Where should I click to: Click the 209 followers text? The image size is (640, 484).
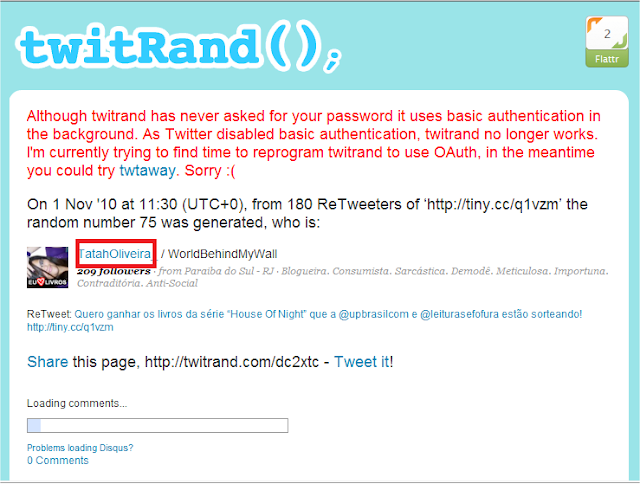point(114,271)
